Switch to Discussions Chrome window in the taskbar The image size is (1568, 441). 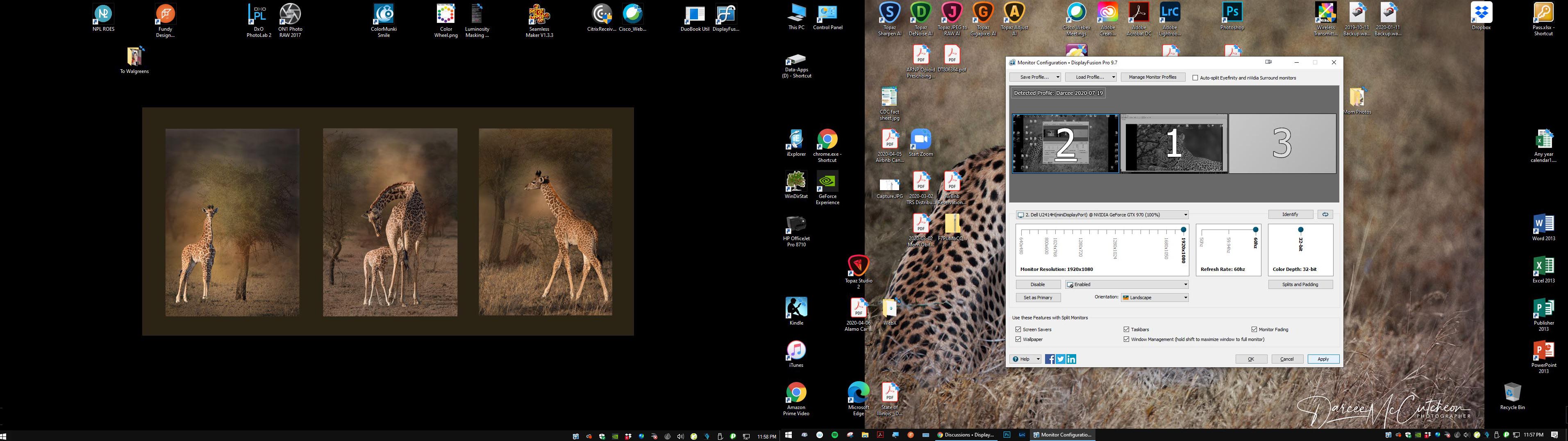[966, 435]
